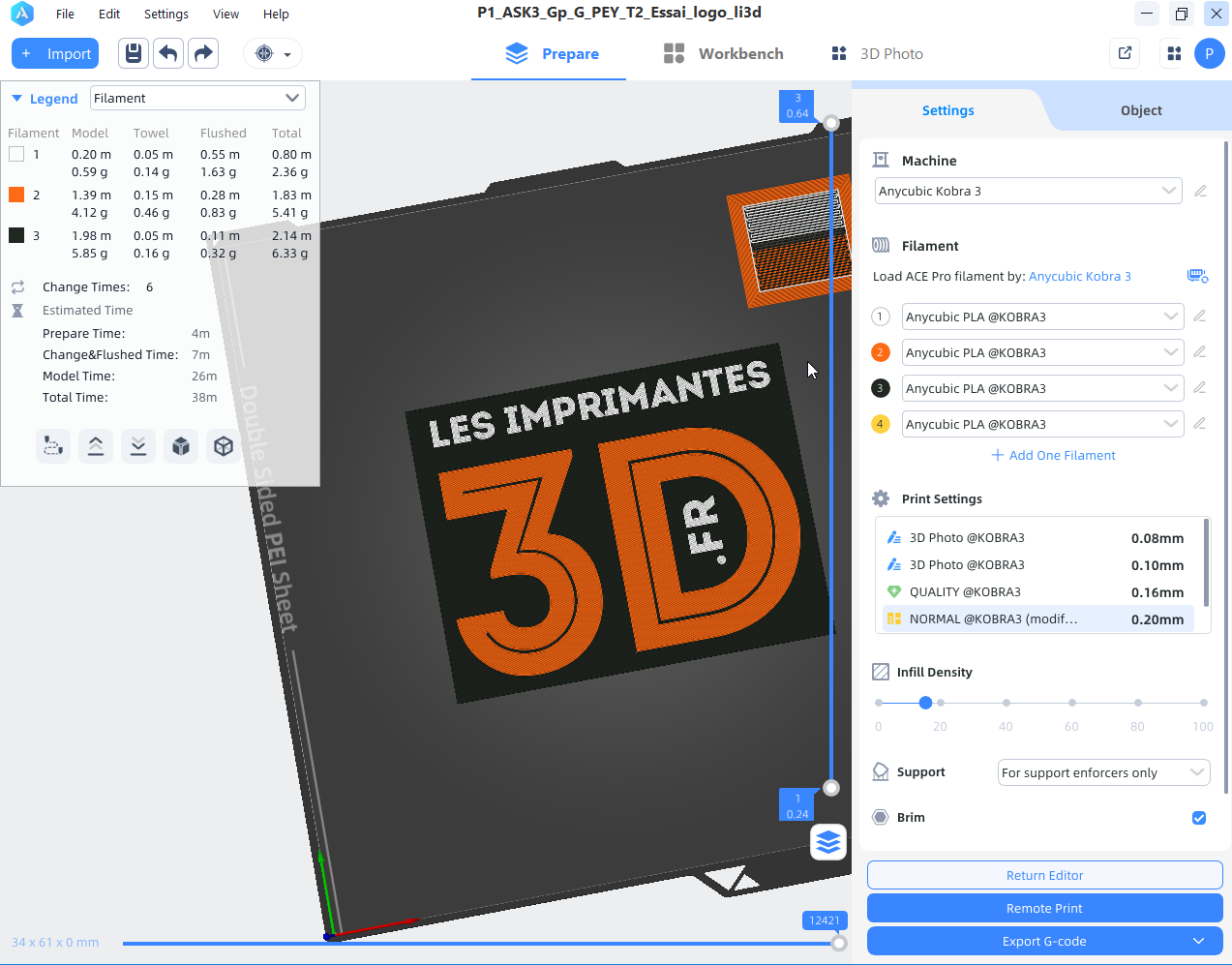
Task: Open the Legend type Filament dropdown
Action: [x=197, y=98]
